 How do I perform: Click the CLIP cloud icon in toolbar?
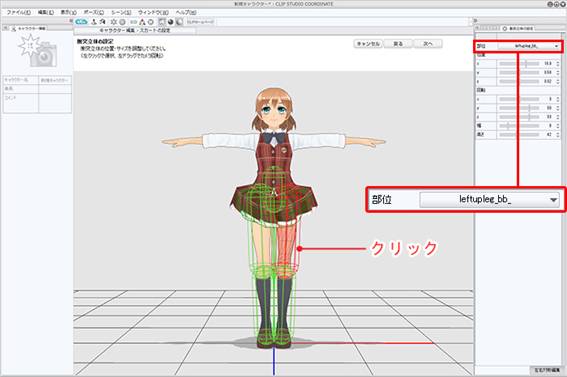pyautogui.click(x=82, y=22)
